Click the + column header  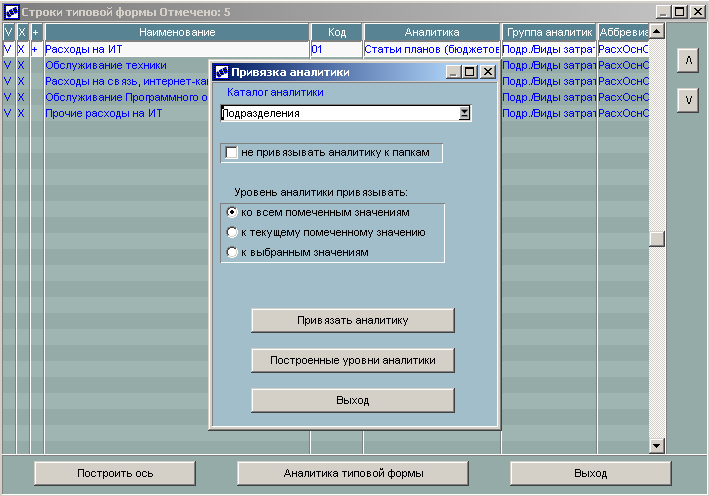click(36, 32)
